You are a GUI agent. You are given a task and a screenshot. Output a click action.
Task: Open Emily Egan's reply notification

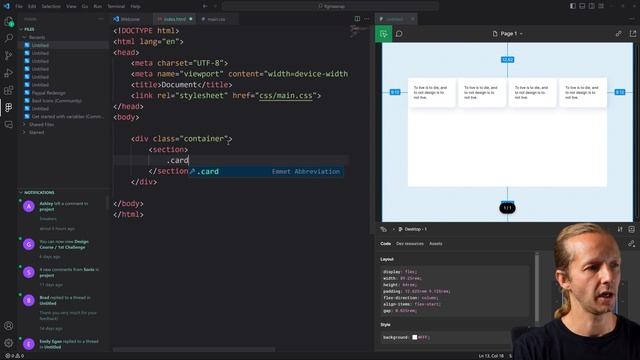point(63,344)
